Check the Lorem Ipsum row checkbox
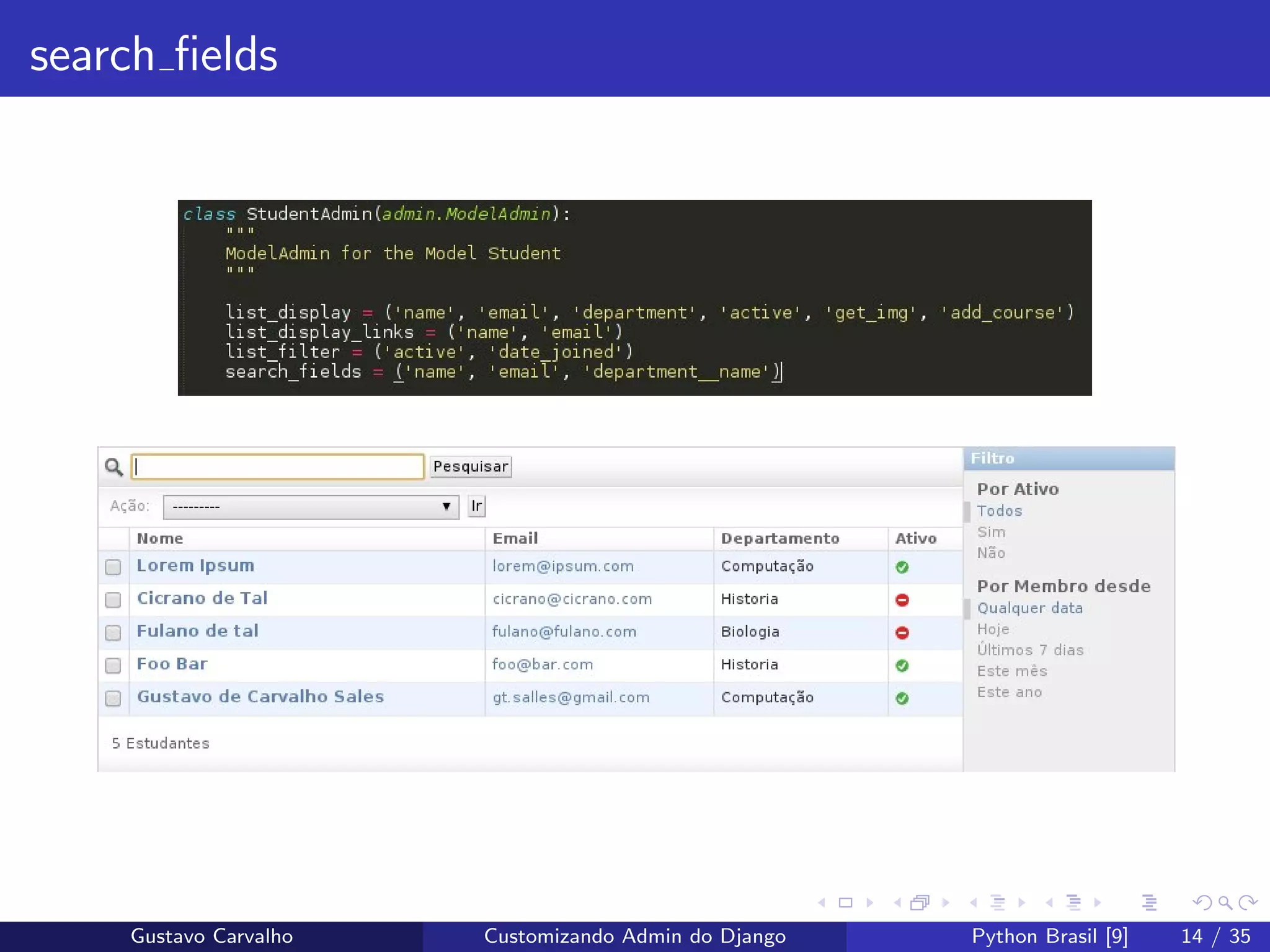Image resolution: width=1270 pixels, height=952 pixels. tap(113, 567)
